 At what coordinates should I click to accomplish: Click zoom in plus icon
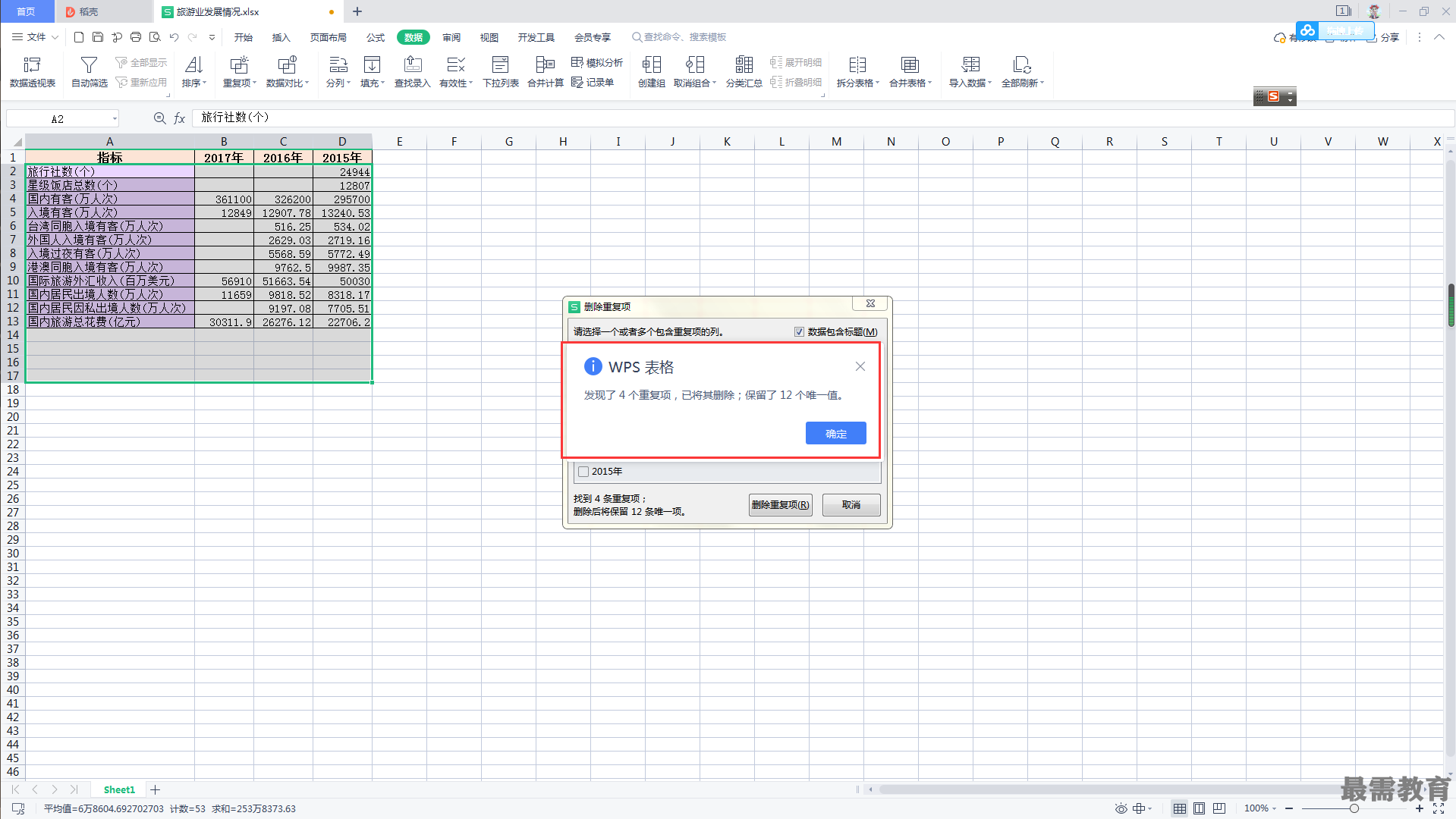pyautogui.click(x=1420, y=808)
